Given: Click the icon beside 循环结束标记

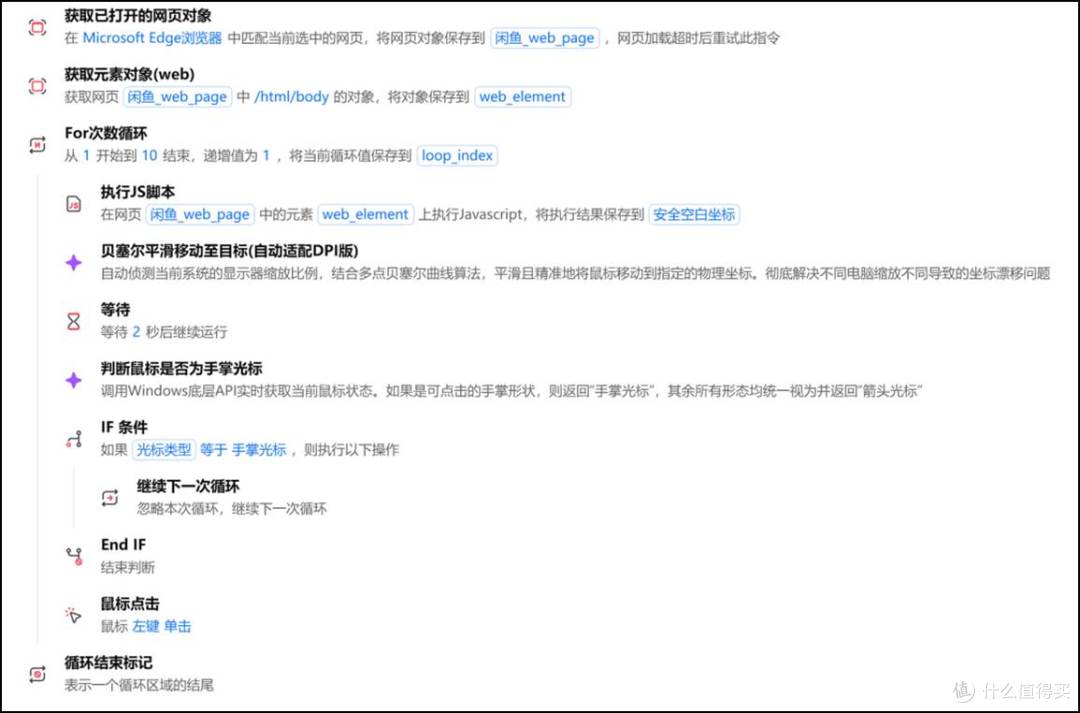Looking at the screenshot, I should coord(37,674).
